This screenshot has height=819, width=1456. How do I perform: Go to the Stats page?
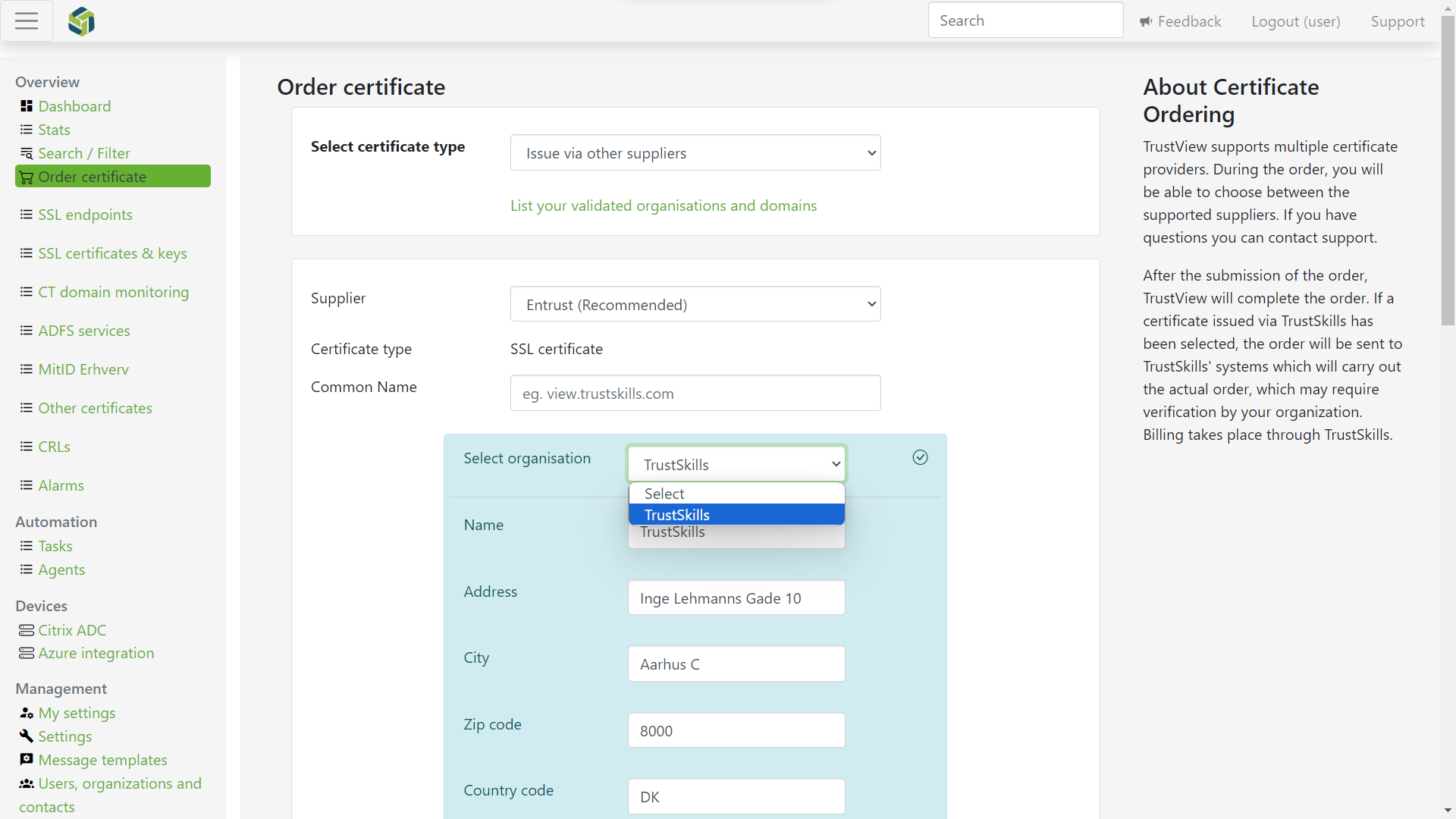[54, 130]
